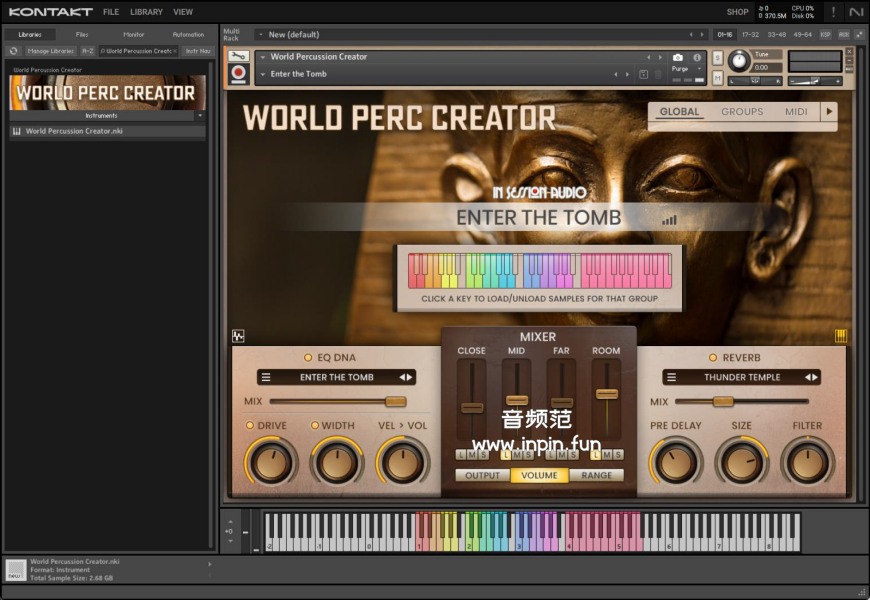
Task: Toggle the REVERB power light
Action: pos(712,358)
